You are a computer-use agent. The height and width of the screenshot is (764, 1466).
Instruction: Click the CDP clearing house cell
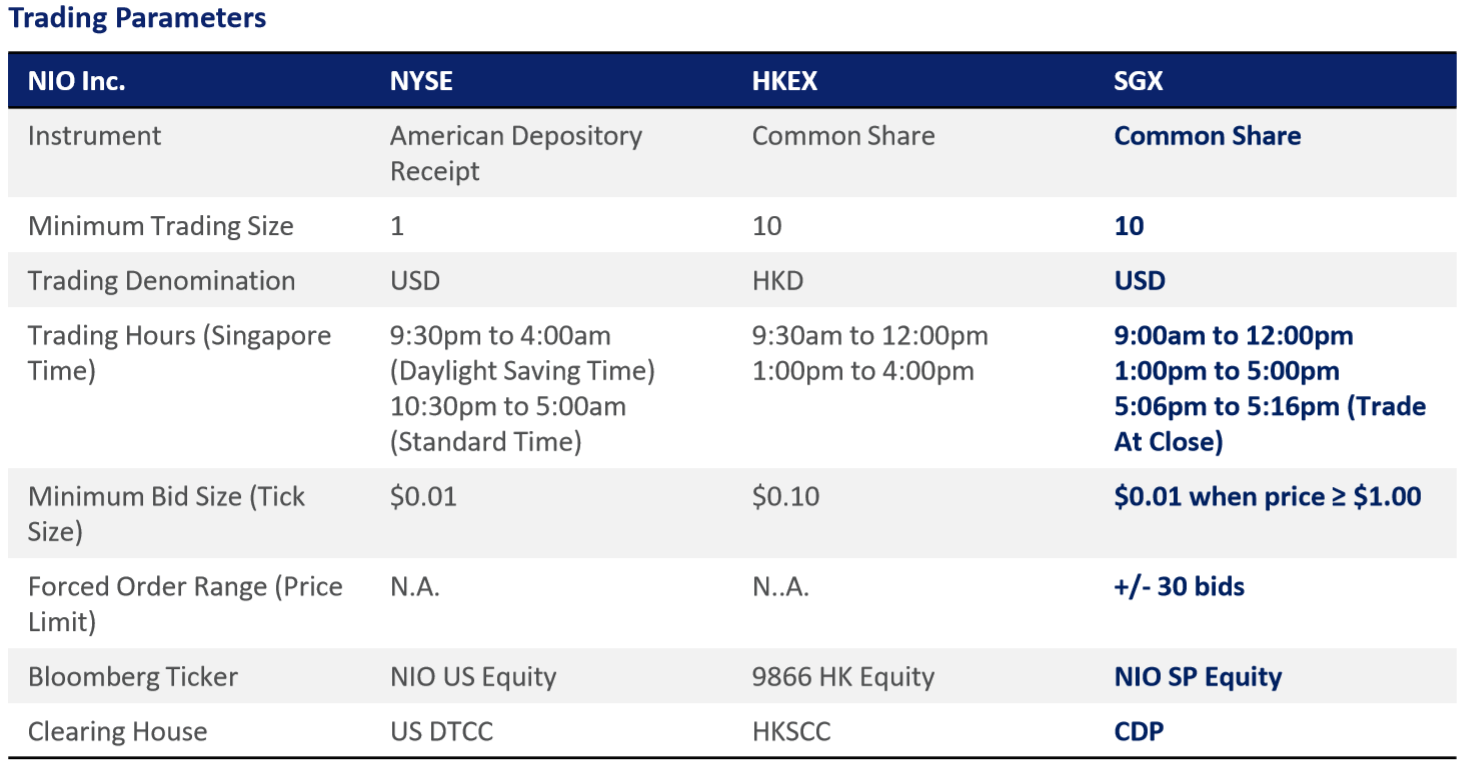click(x=1138, y=731)
